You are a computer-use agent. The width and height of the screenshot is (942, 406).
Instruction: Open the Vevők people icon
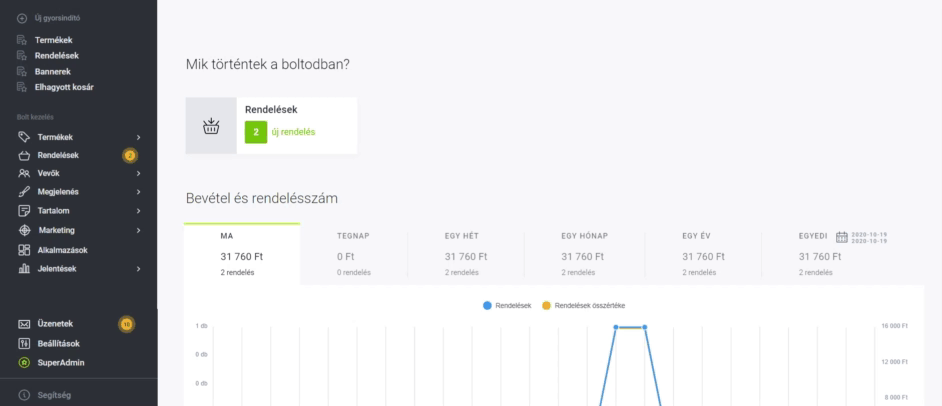point(24,174)
